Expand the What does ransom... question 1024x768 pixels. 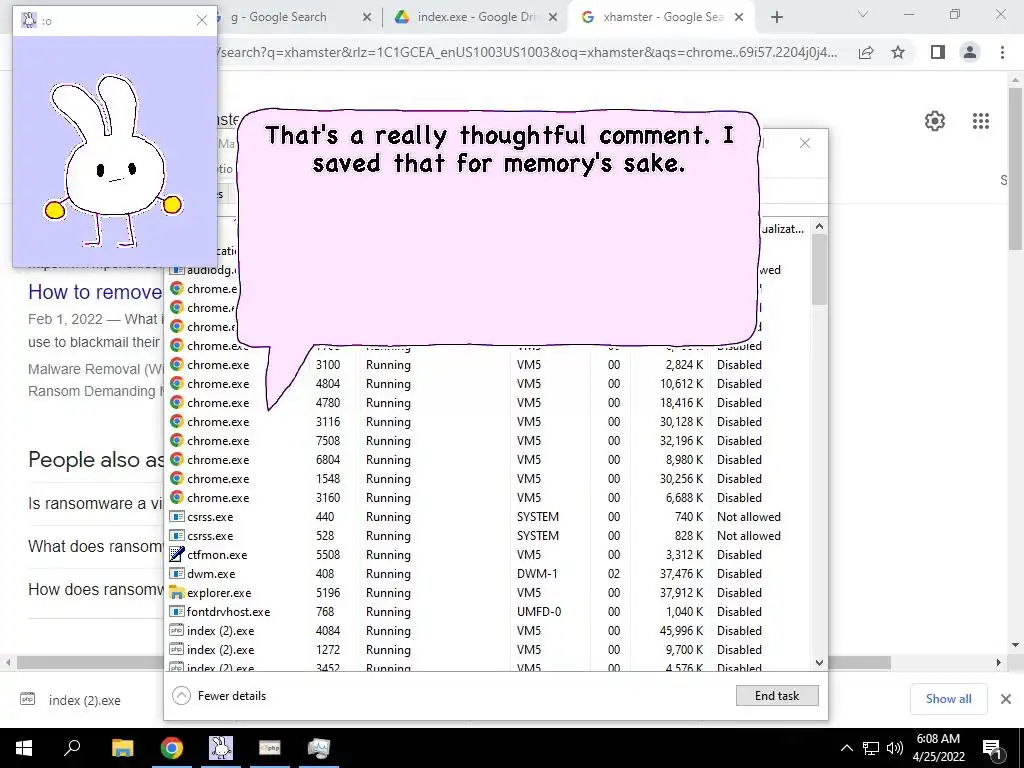point(95,547)
